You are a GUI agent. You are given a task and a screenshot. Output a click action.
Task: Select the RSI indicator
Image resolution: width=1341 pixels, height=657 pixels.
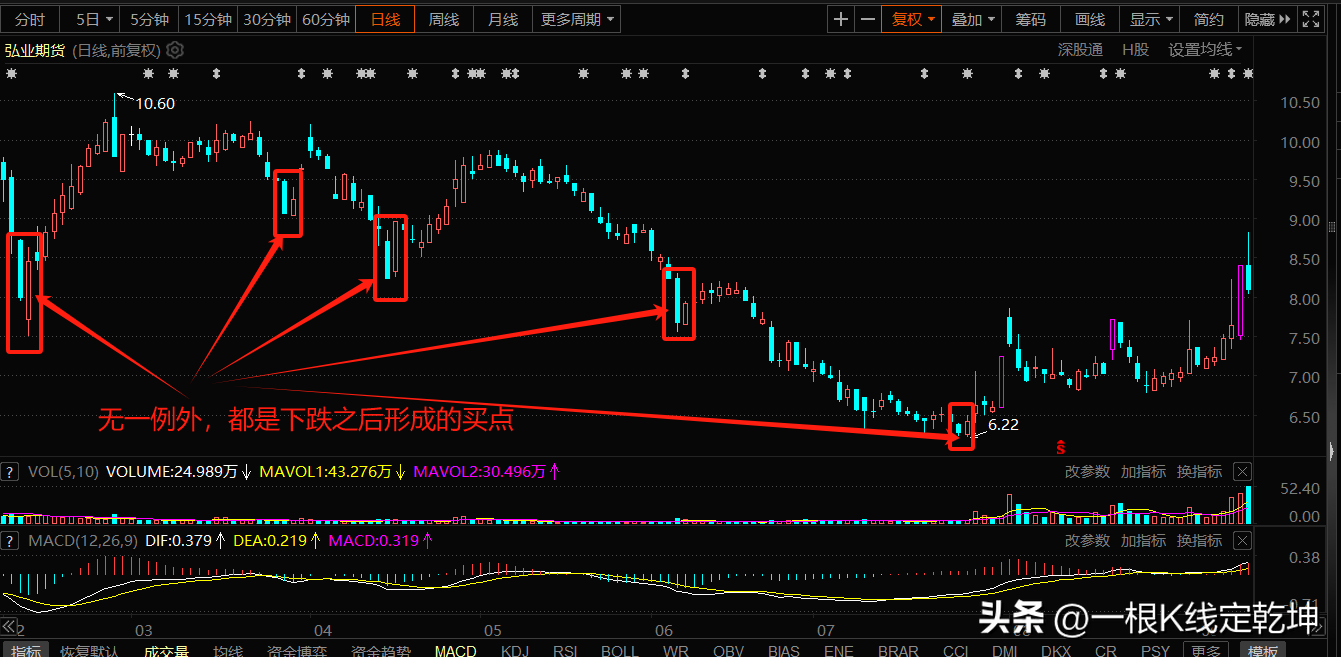[566, 650]
